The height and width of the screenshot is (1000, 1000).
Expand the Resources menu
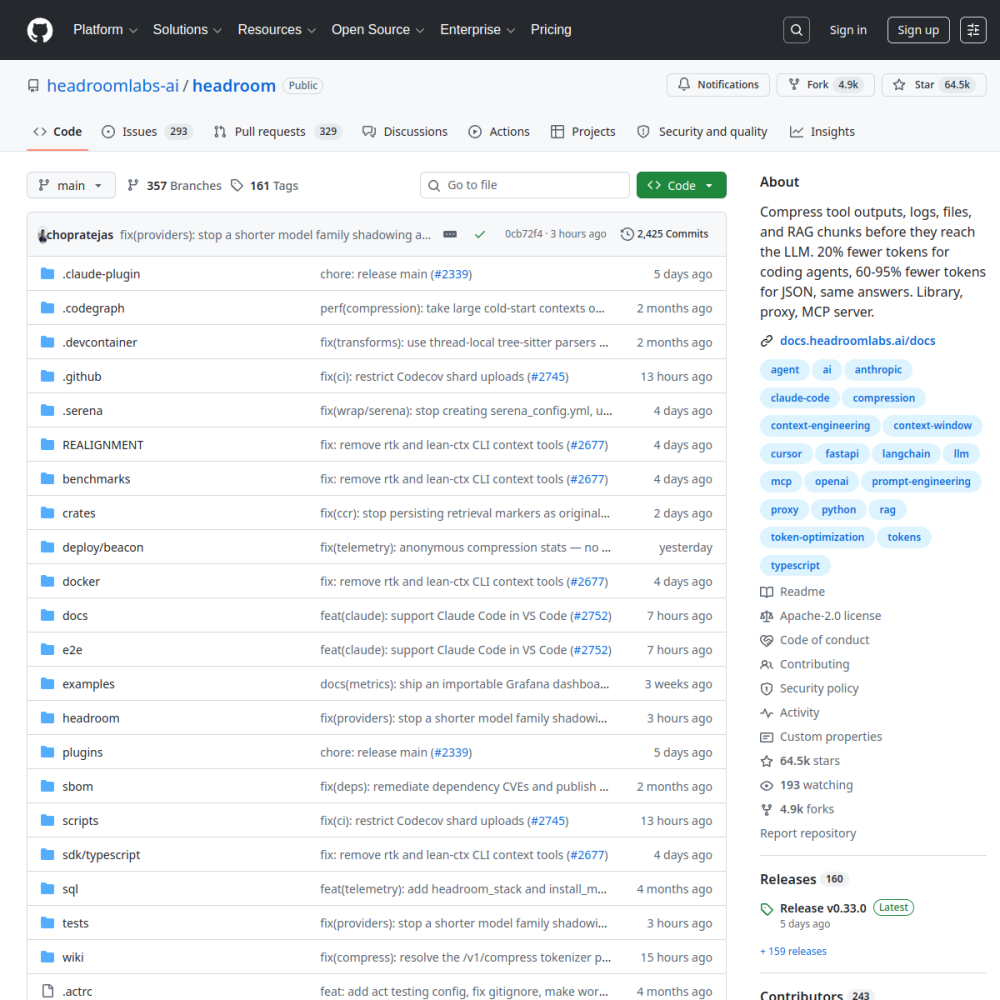click(277, 30)
